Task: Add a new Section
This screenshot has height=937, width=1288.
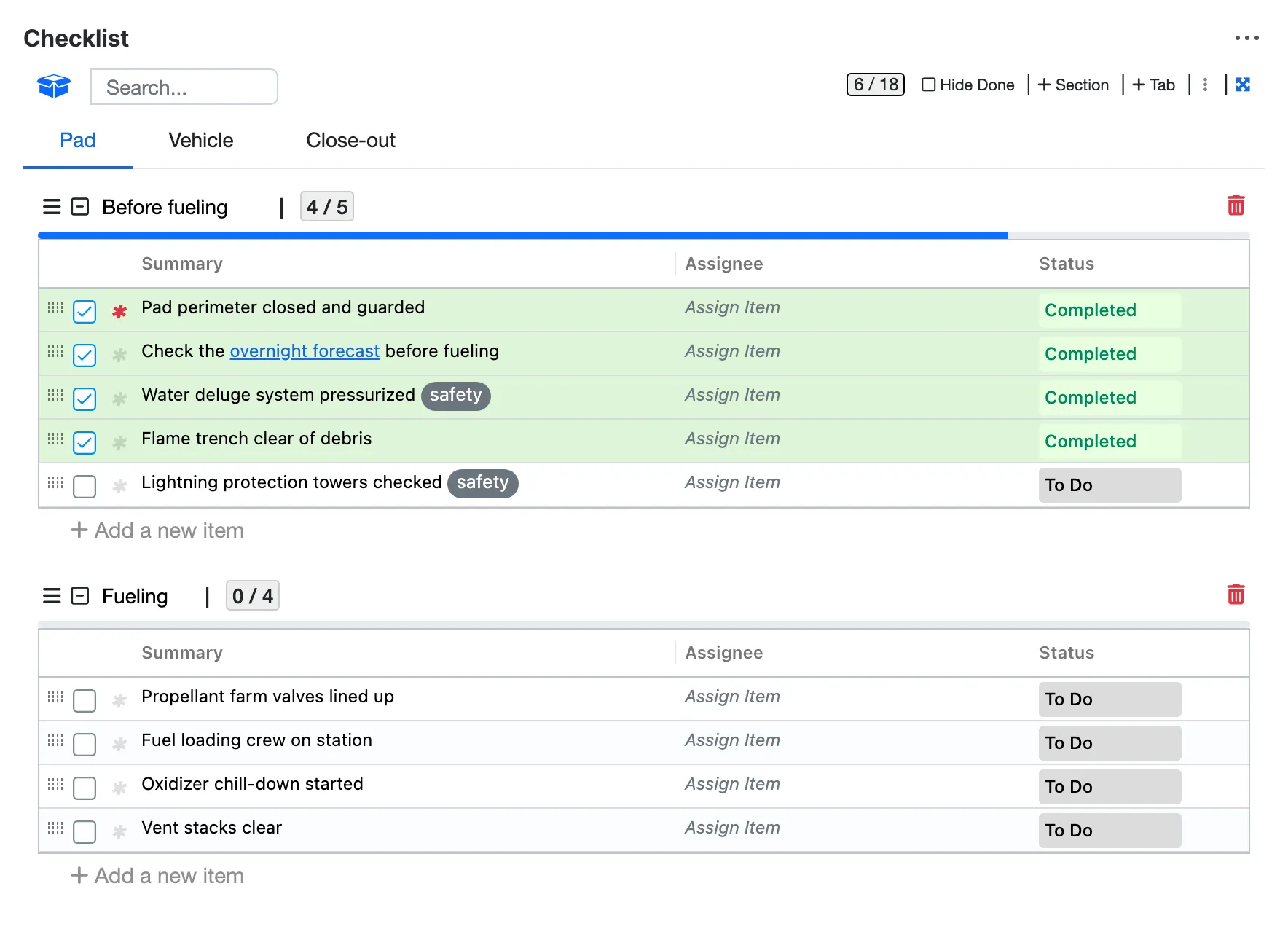Action: (1073, 85)
